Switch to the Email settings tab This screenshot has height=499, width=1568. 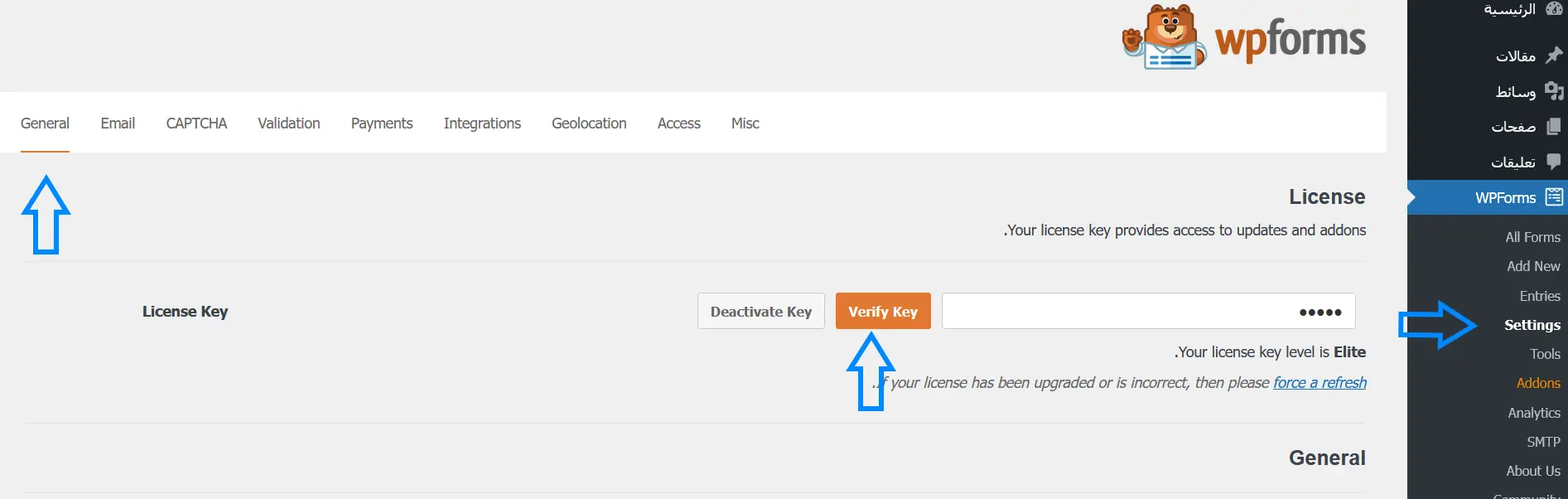tap(118, 124)
